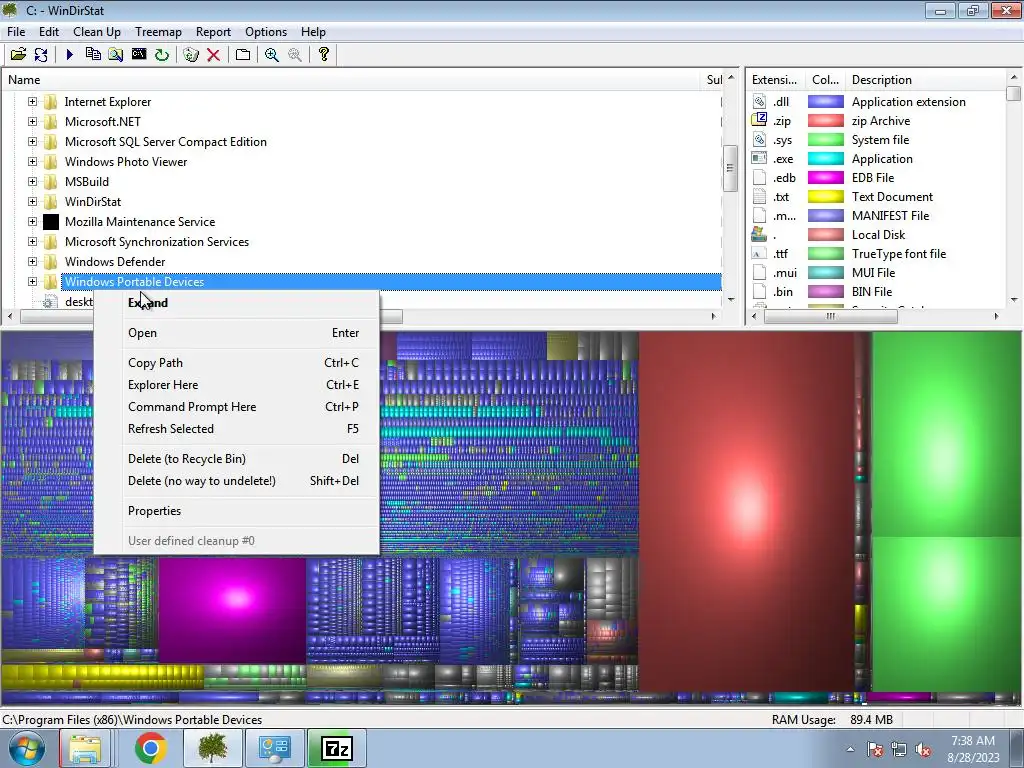Choose Expand in the context menu
Image resolution: width=1024 pixels, height=768 pixels.
[x=236, y=303]
